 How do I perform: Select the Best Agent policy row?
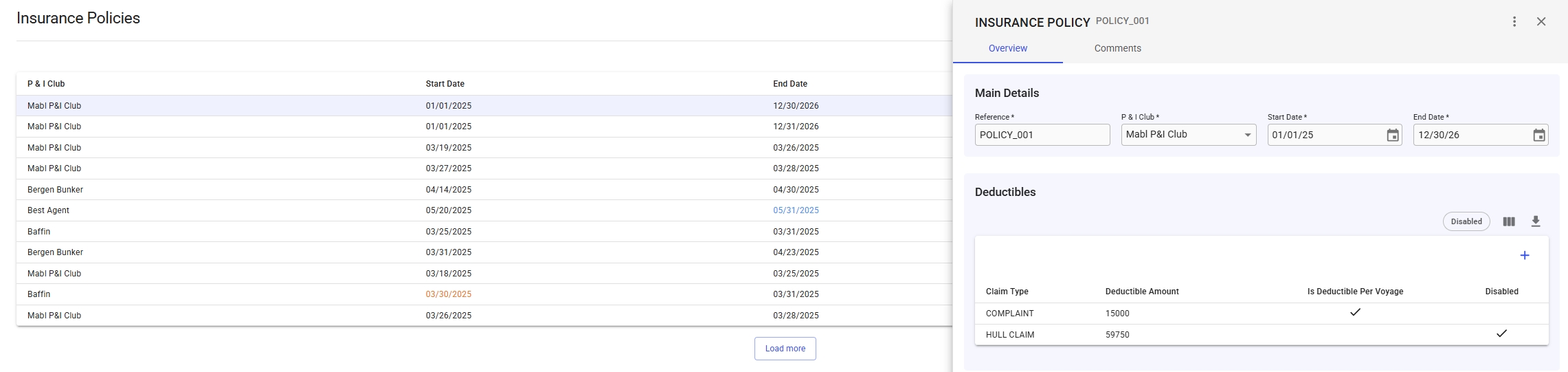click(48, 210)
